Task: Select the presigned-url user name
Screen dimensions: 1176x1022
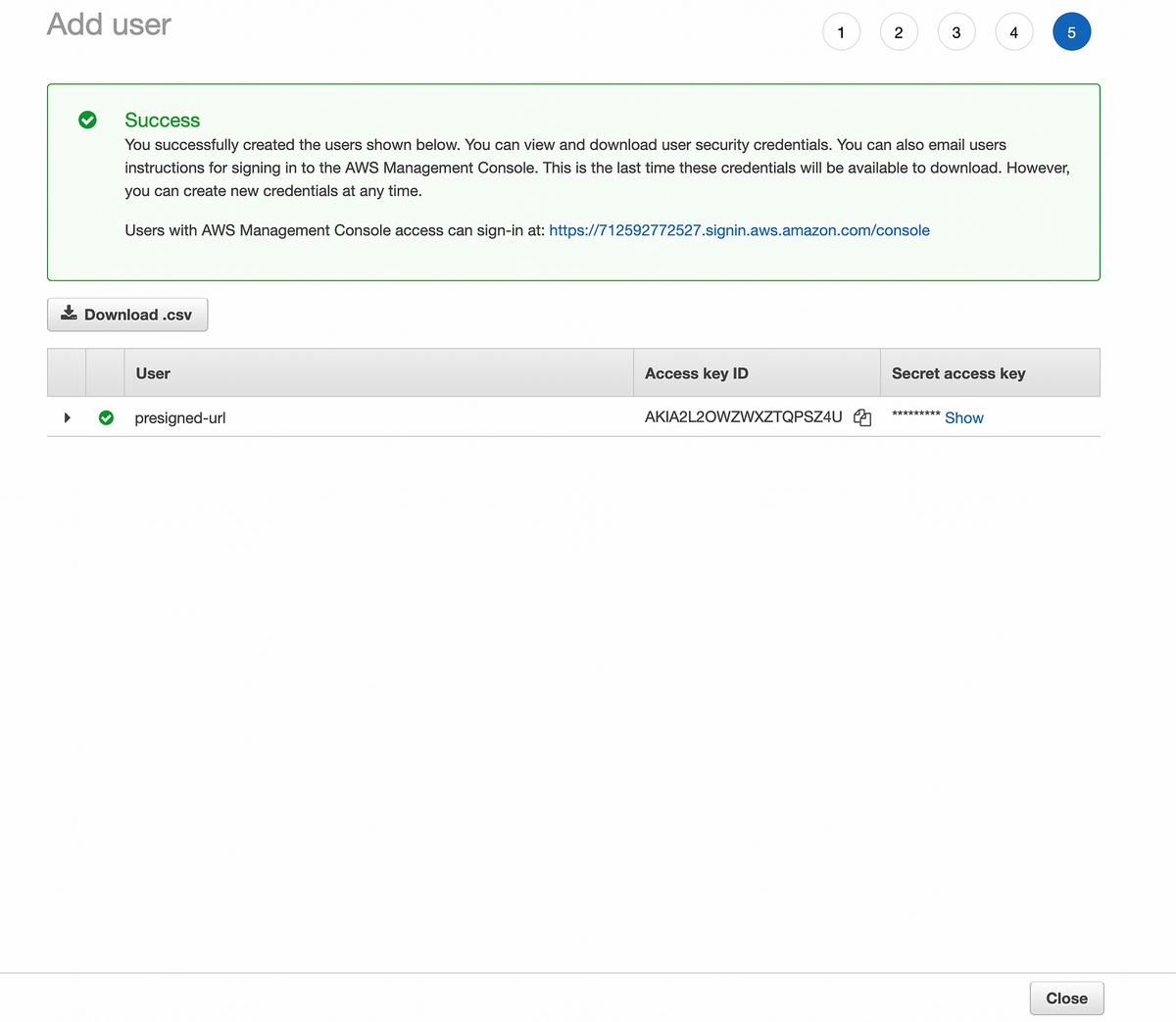Action: [x=180, y=417]
